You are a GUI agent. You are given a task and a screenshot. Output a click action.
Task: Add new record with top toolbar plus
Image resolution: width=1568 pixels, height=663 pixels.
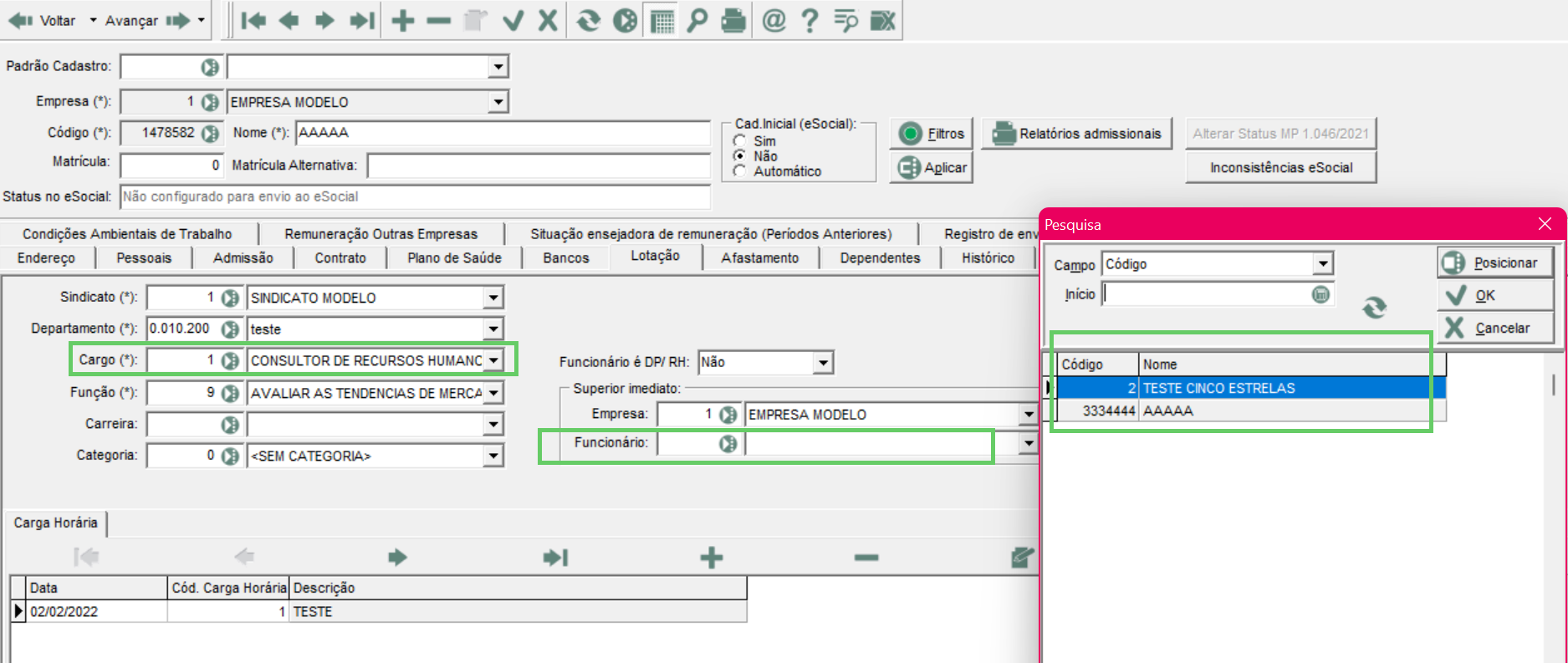(403, 20)
